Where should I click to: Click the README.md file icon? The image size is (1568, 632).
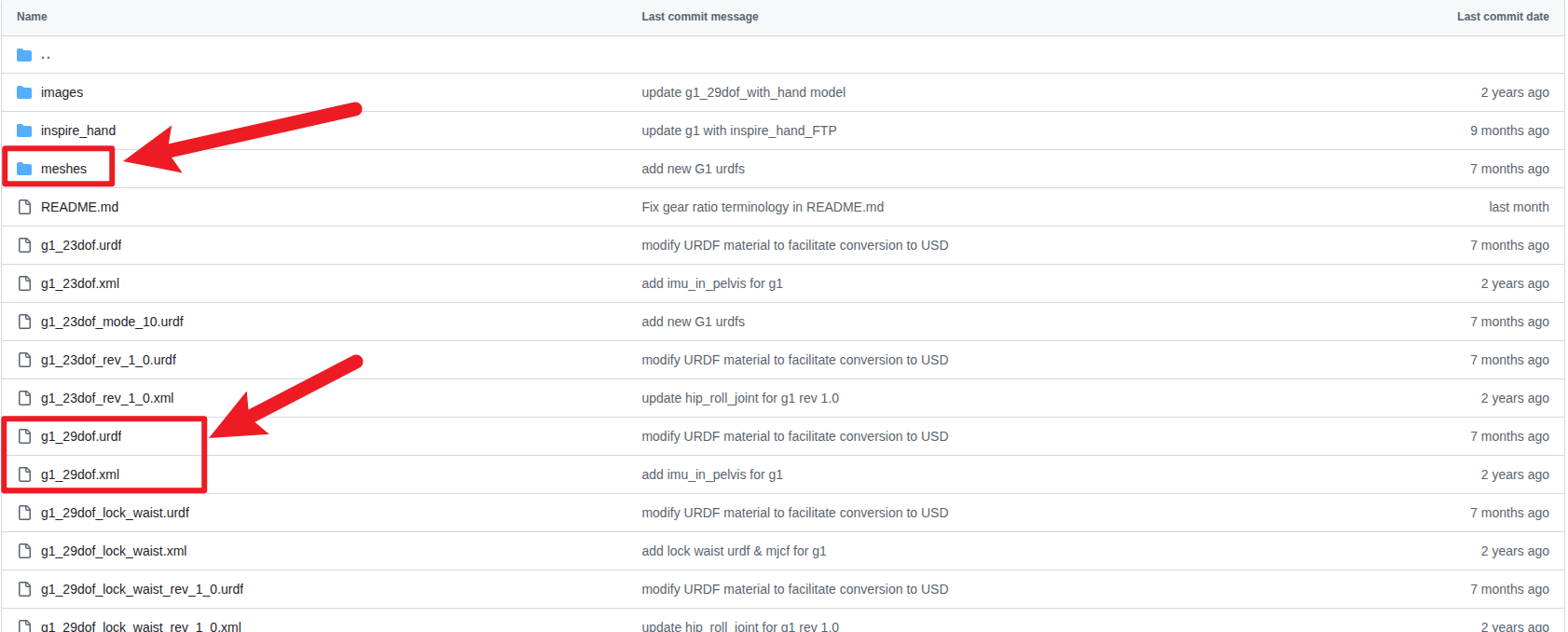click(x=24, y=207)
